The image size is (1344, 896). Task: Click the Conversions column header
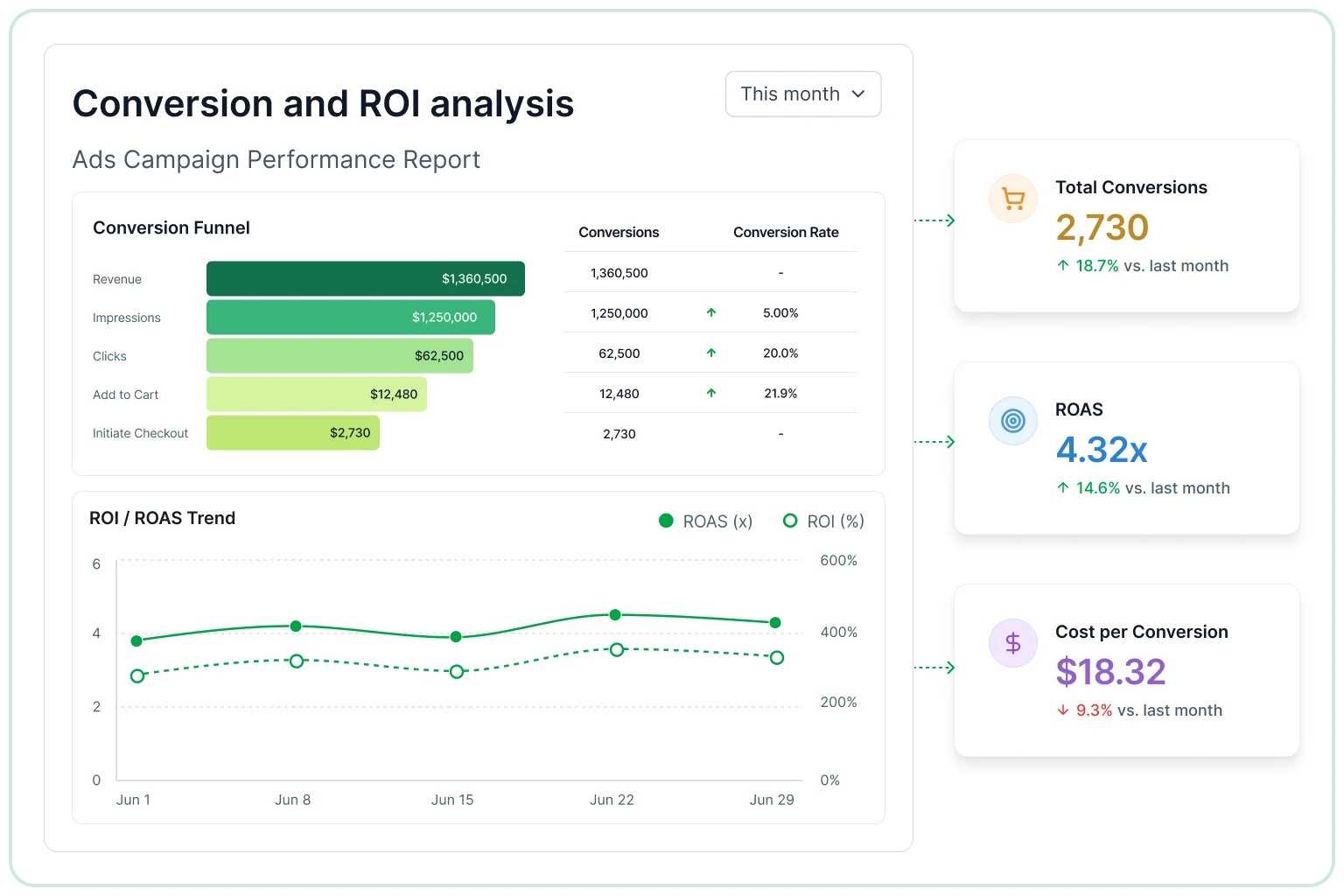click(619, 232)
